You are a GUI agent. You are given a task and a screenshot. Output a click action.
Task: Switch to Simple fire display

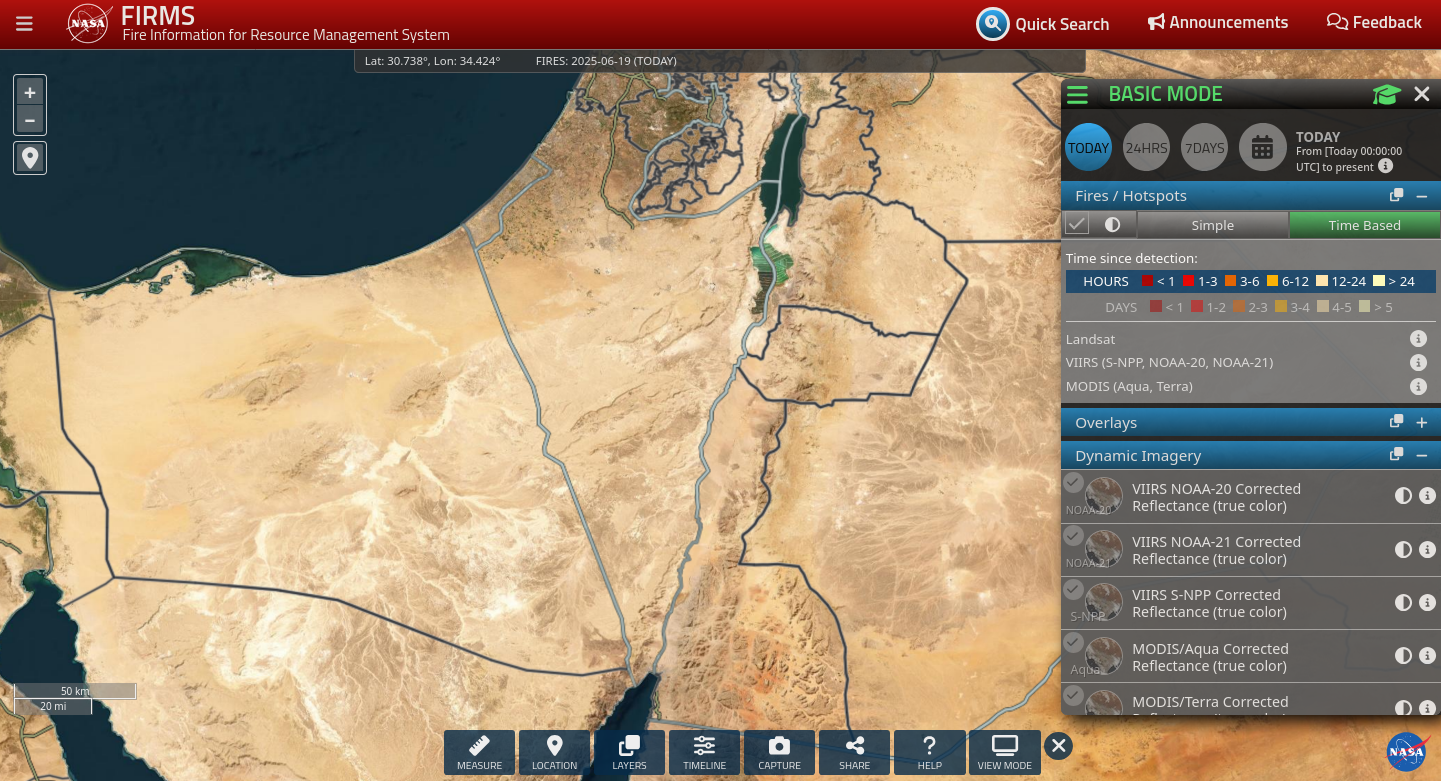pyautogui.click(x=1212, y=225)
